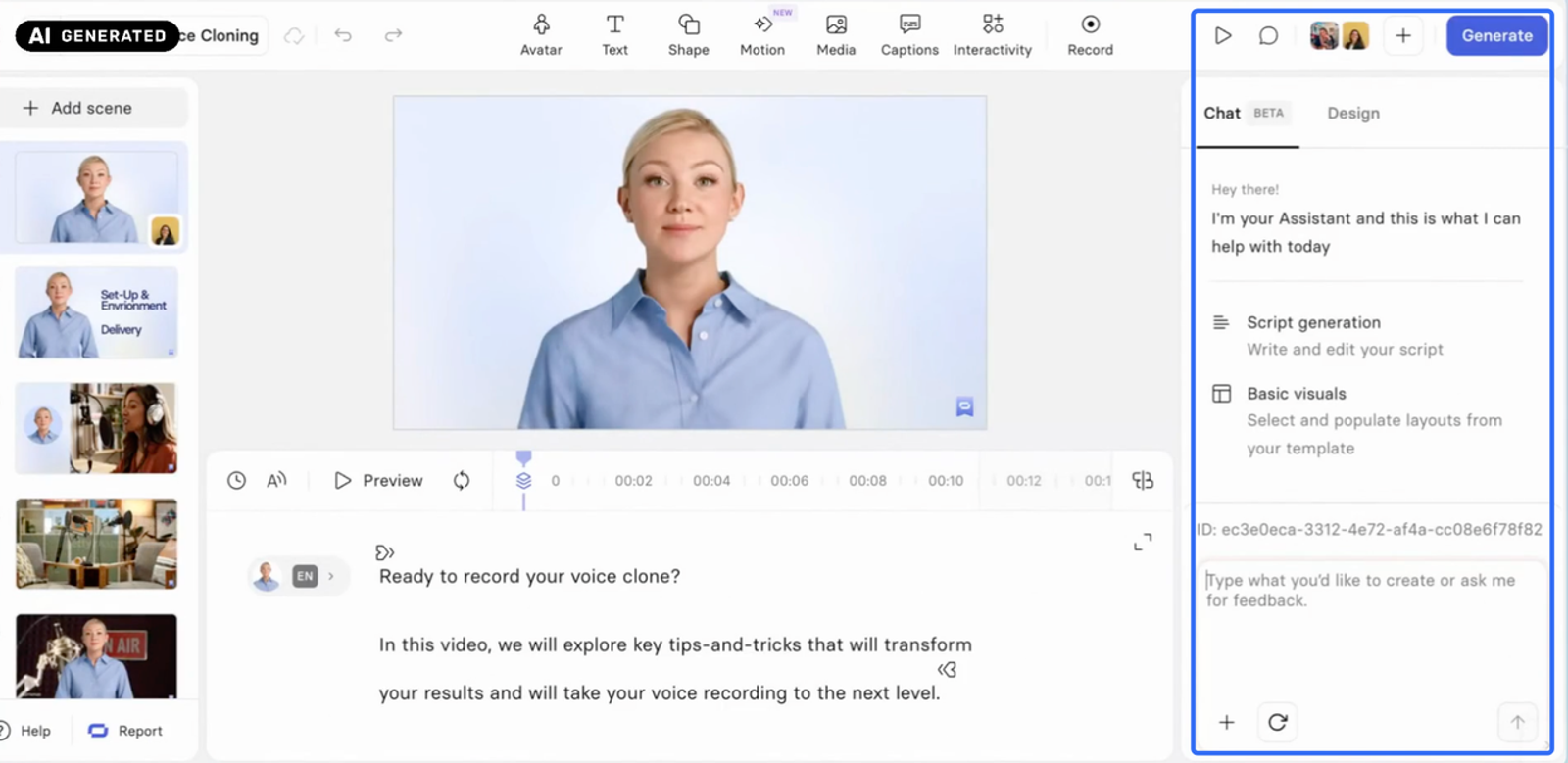Select the first scene thumbnail
Image resolution: width=1568 pixels, height=763 pixels.
coord(96,198)
